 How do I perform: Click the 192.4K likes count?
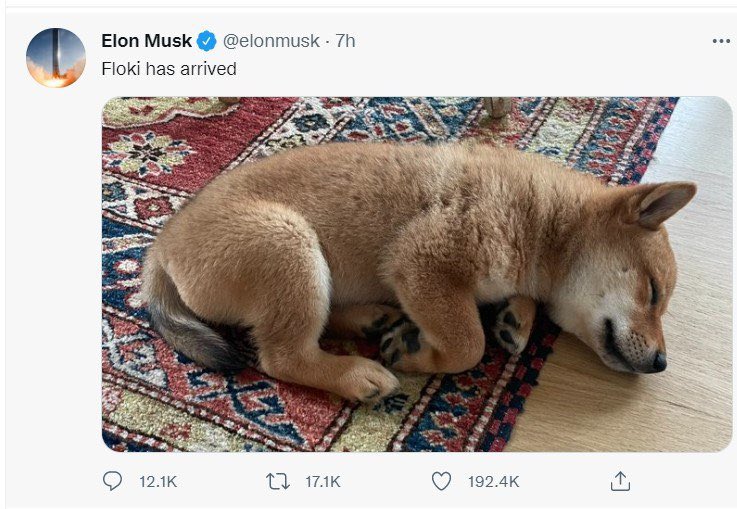[x=493, y=482]
